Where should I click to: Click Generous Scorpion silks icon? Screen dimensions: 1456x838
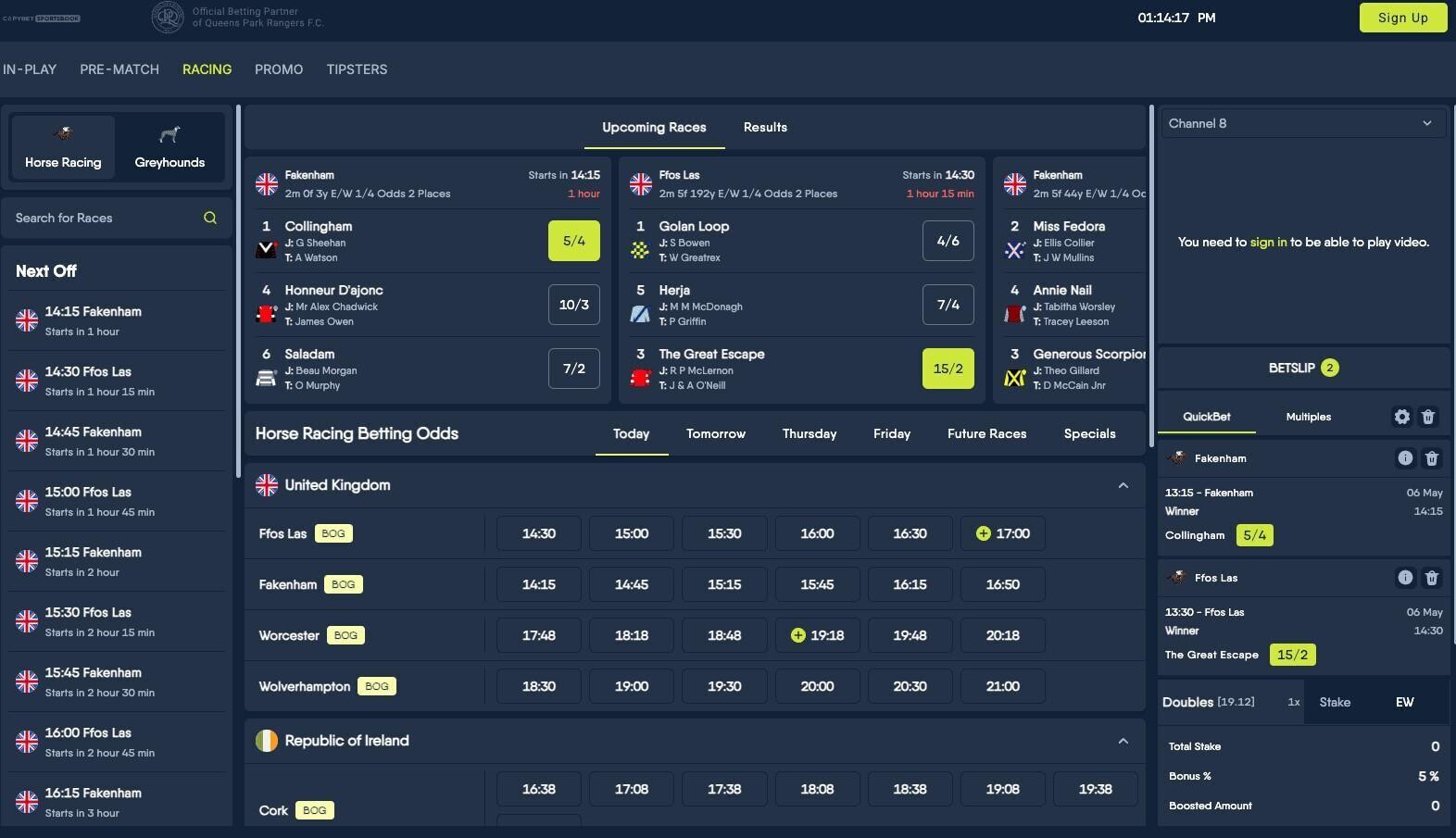(x=1014, y=377)
